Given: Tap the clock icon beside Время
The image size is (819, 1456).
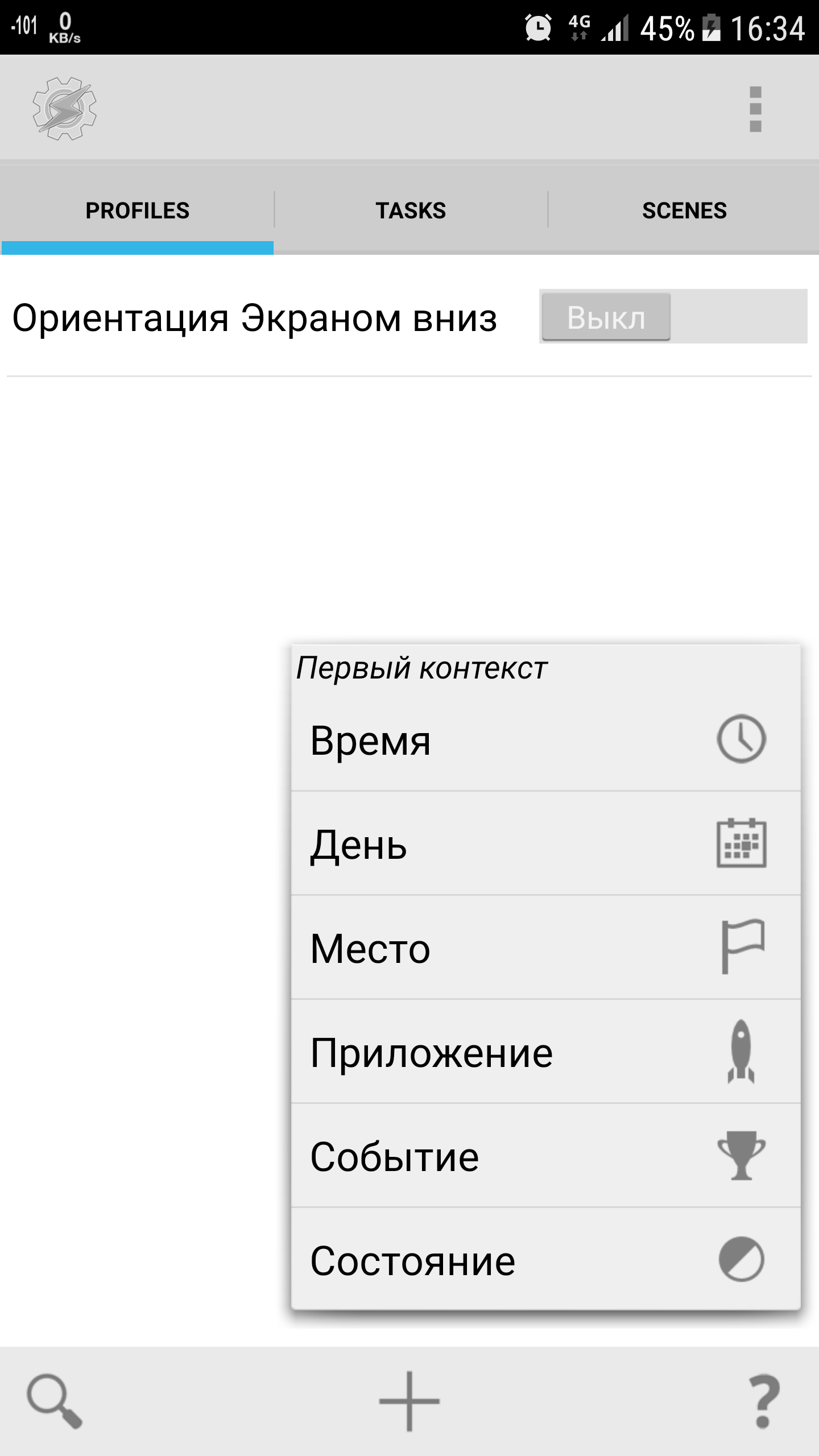Looking at the screenshot, I should pyautogui.click(x=741, y=739).
